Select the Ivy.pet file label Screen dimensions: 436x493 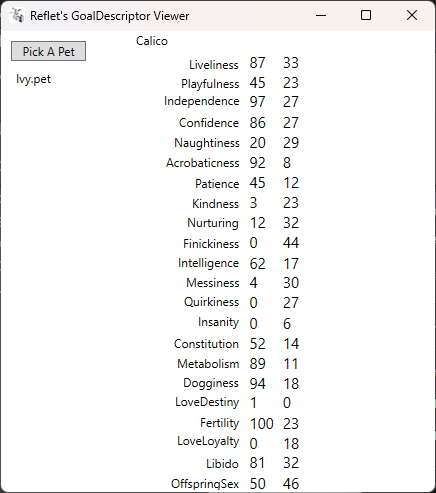33,79
